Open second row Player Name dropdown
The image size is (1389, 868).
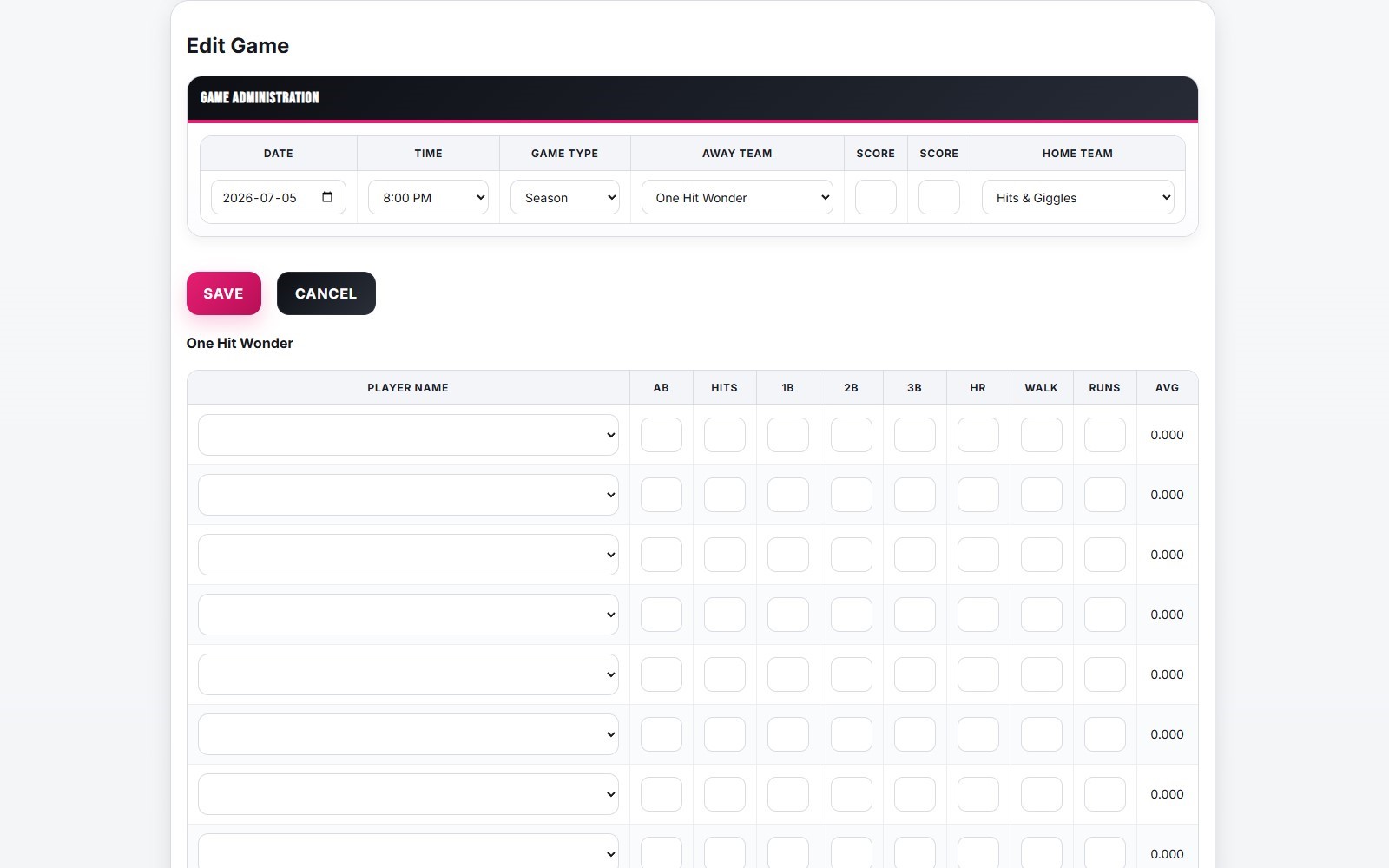pos(408,495)
